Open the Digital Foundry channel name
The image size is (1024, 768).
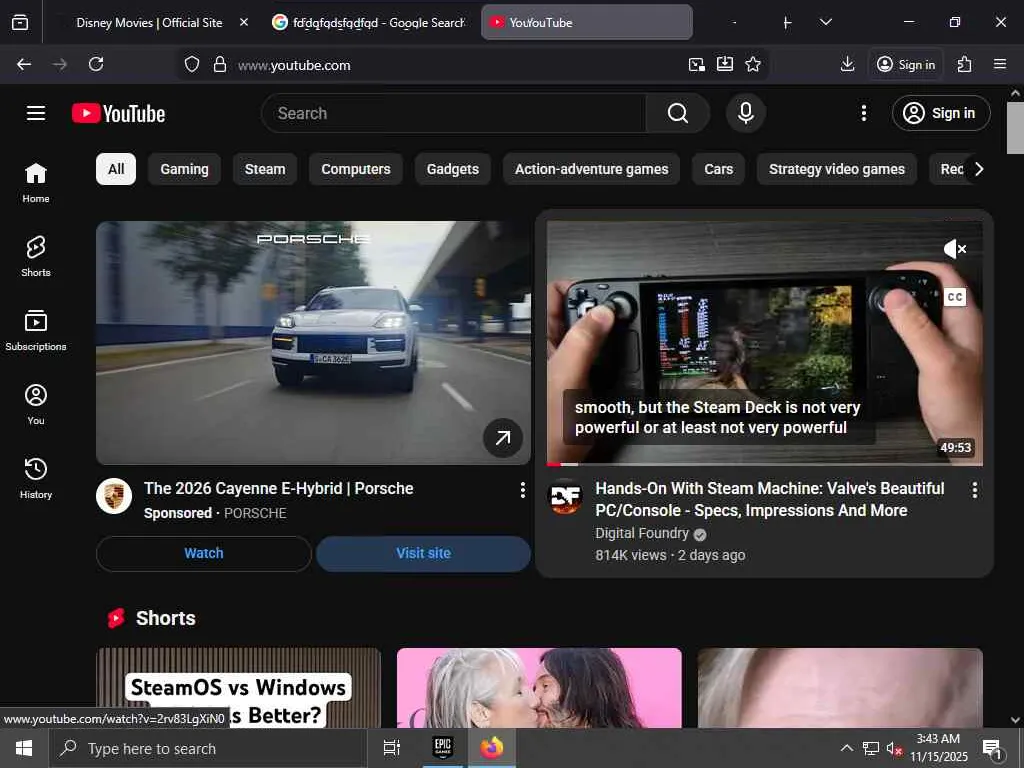coord(642,534)
